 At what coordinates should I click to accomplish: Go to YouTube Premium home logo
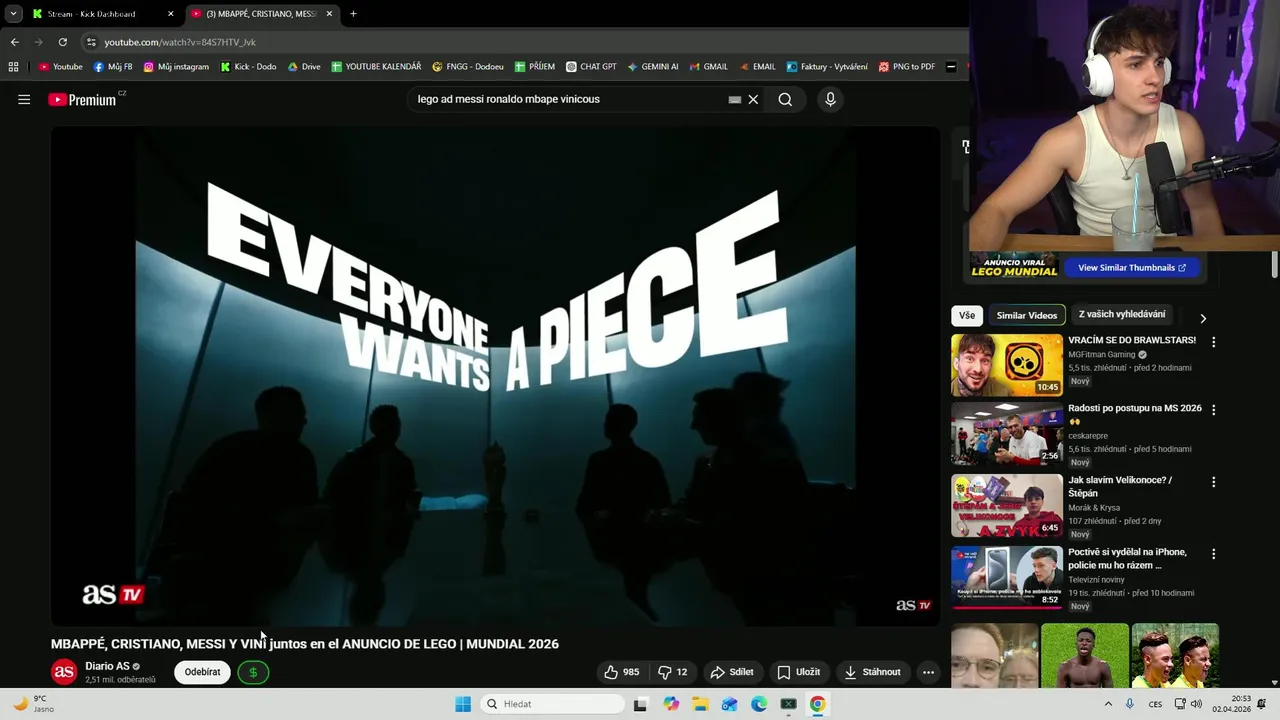82,99
